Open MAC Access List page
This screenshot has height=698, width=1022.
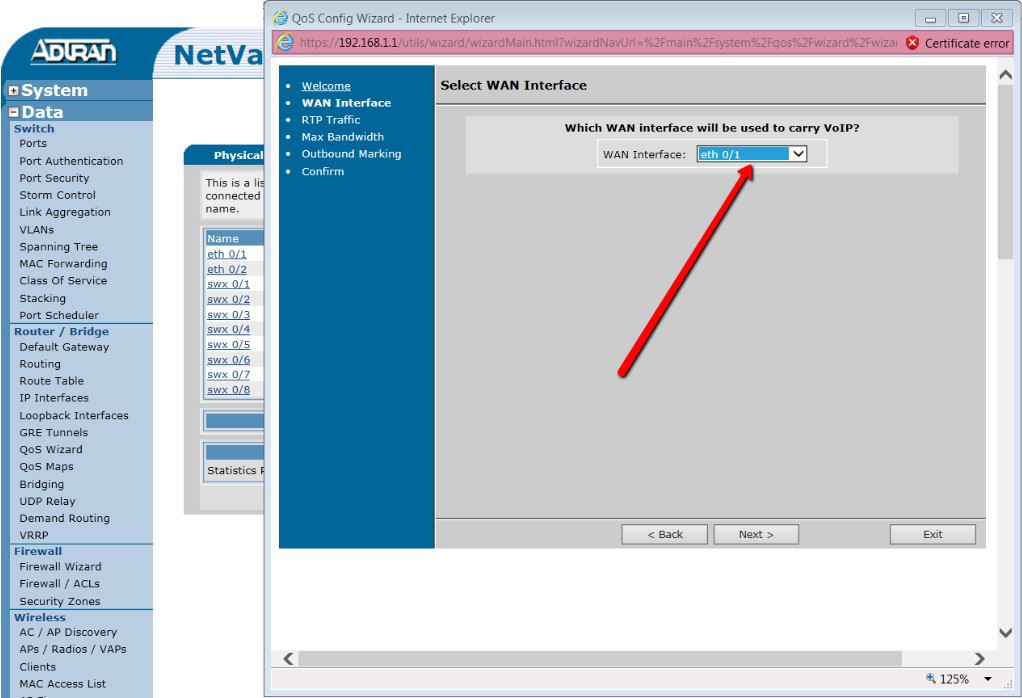(x=63, y=684)
